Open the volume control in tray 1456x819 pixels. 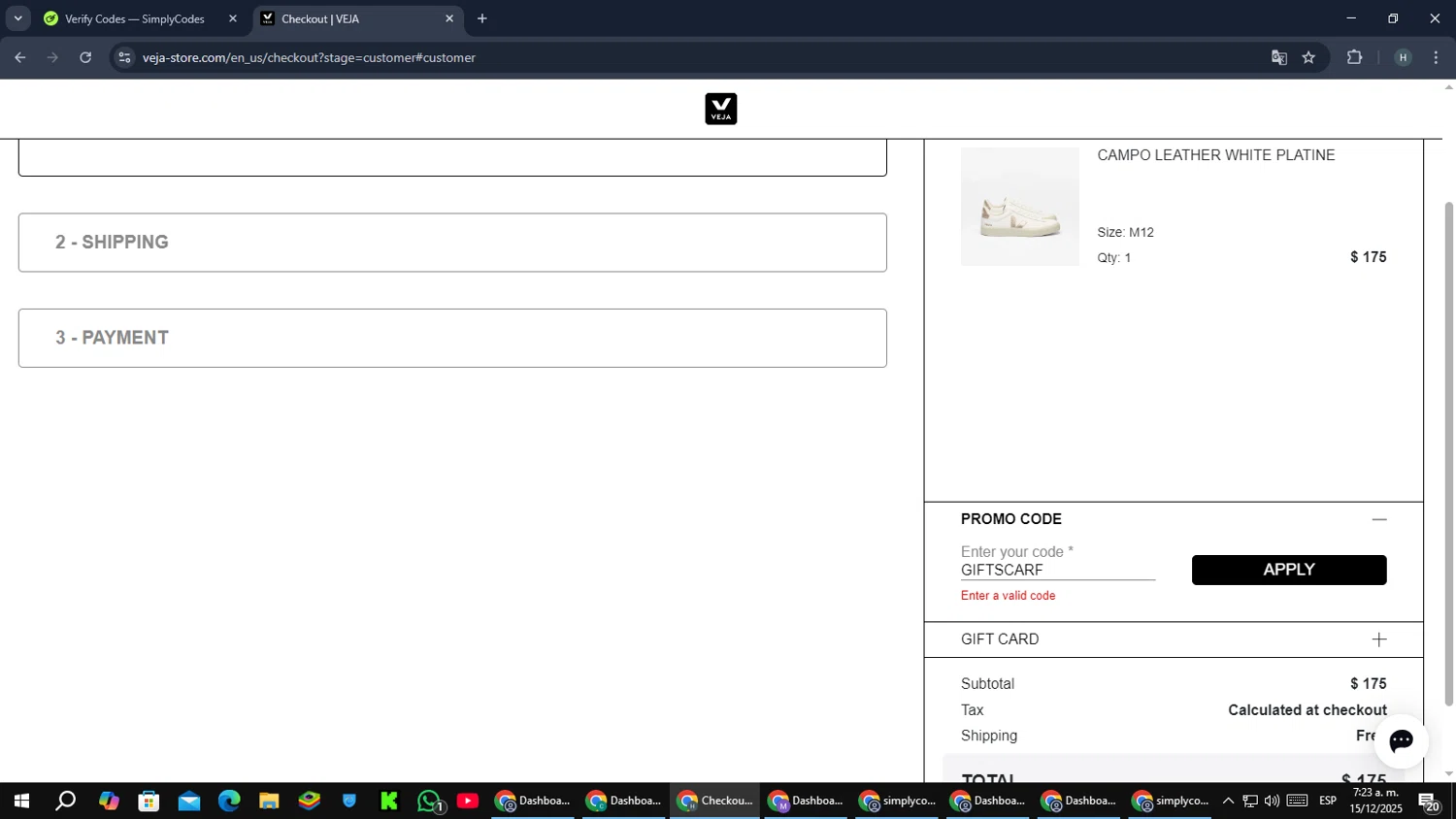(1272, 801)
